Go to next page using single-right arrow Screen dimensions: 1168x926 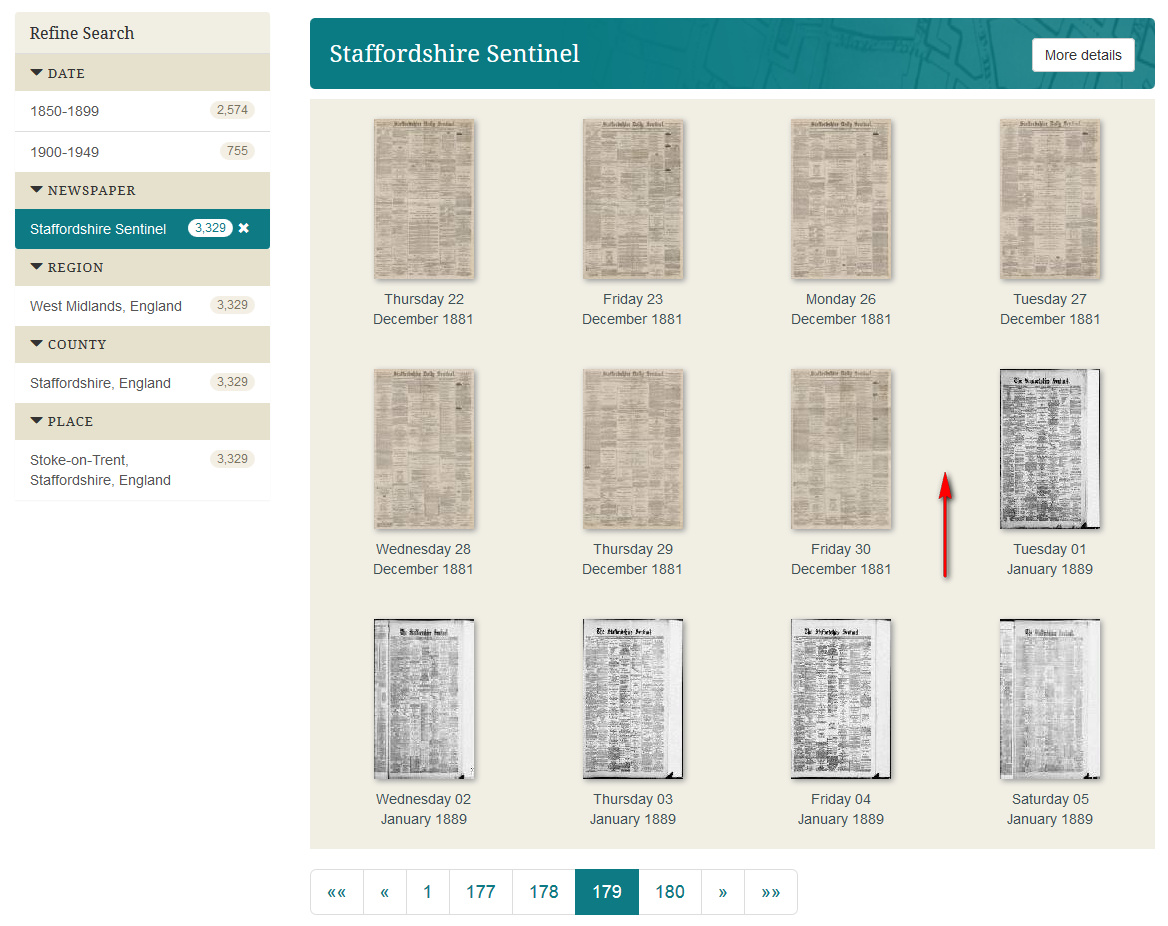(722, 892)
